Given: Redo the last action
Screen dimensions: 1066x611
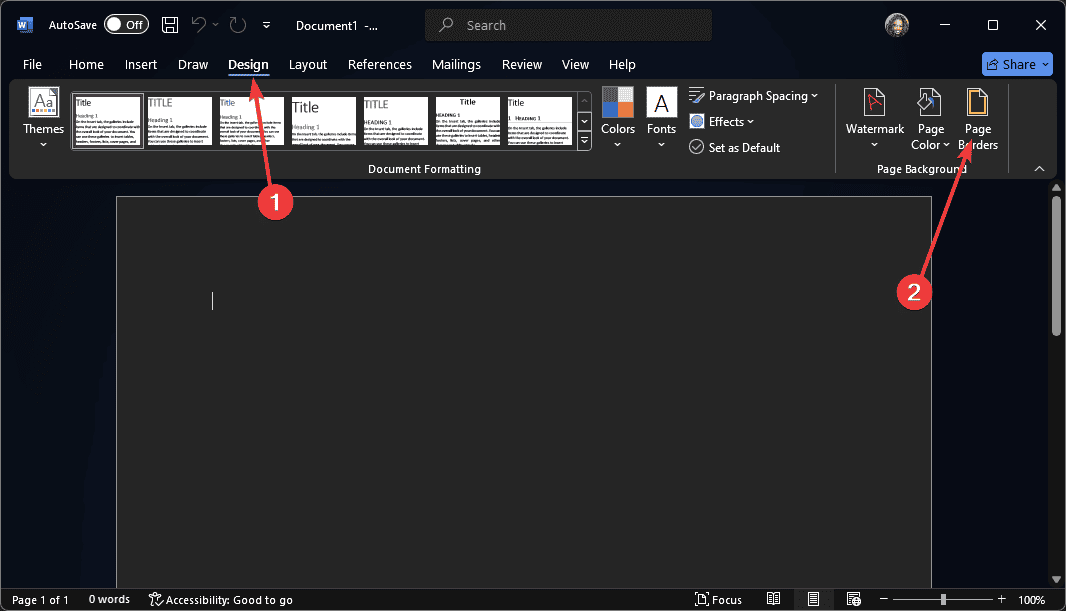Looking at the screenshot, I should pyautogui.click(x=237, y=25).
